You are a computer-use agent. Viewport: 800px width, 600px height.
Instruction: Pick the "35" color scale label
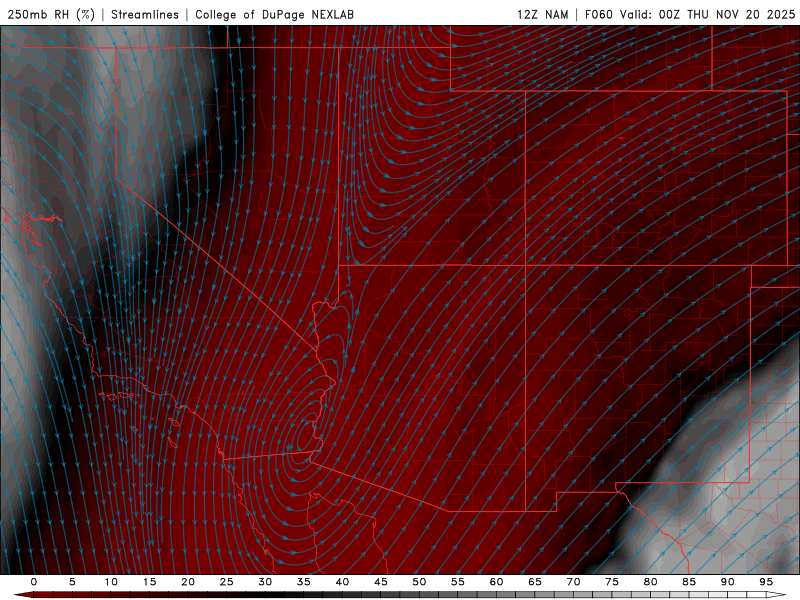303,582
